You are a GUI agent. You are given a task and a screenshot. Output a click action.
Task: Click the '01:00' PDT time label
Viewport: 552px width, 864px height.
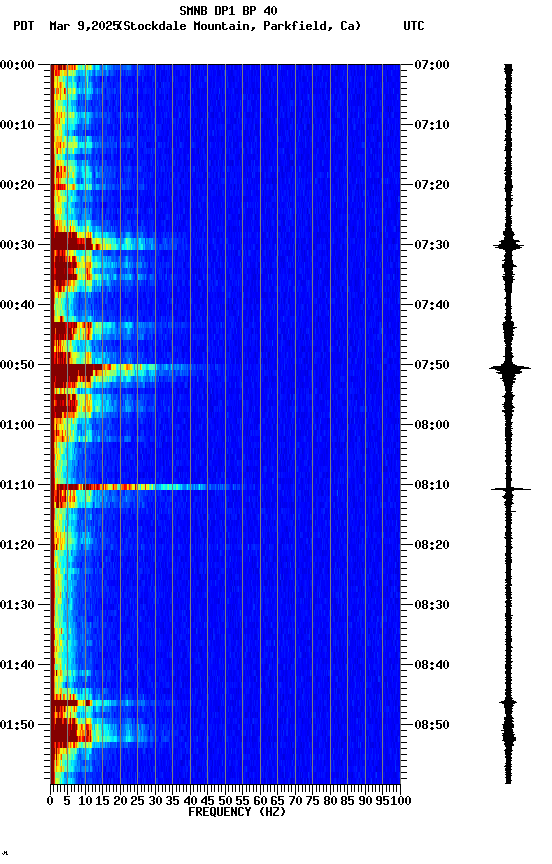(x=17, y=425)
